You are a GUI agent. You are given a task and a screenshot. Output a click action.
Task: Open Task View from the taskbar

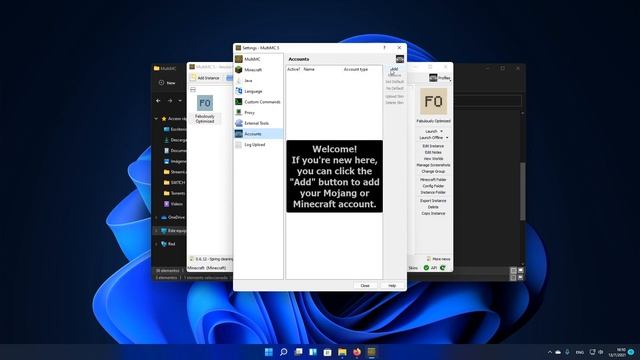[298, 352]
